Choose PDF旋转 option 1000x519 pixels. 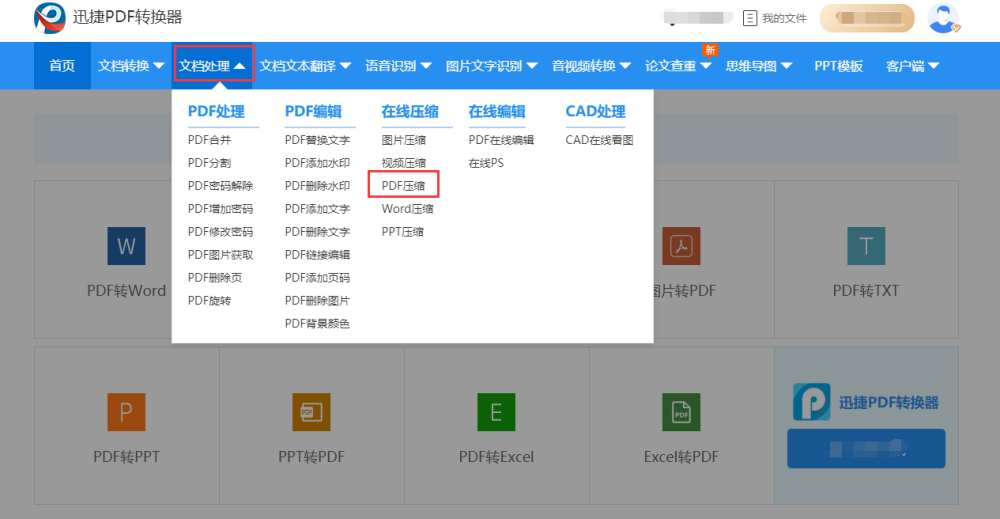click(209, 301)
